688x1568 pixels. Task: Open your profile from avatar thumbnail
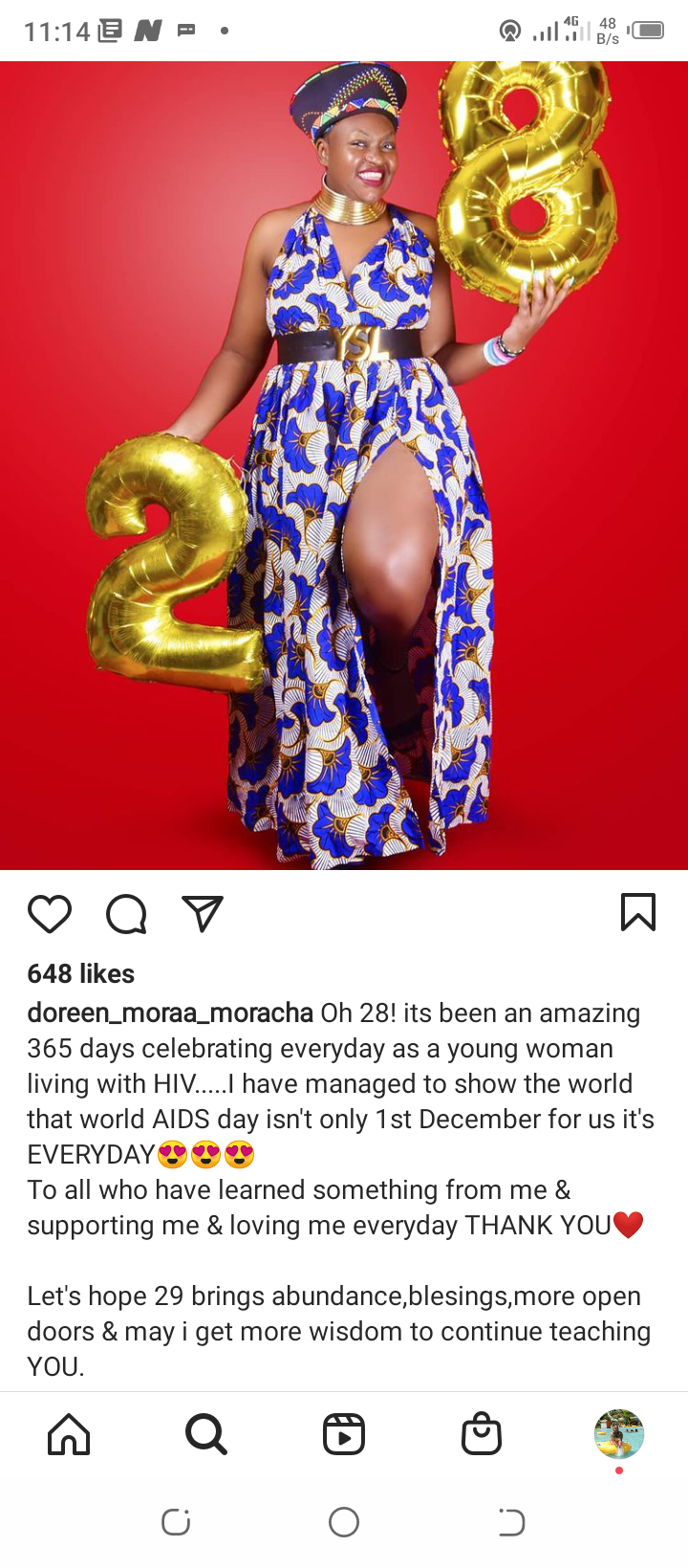point(619,1433)
